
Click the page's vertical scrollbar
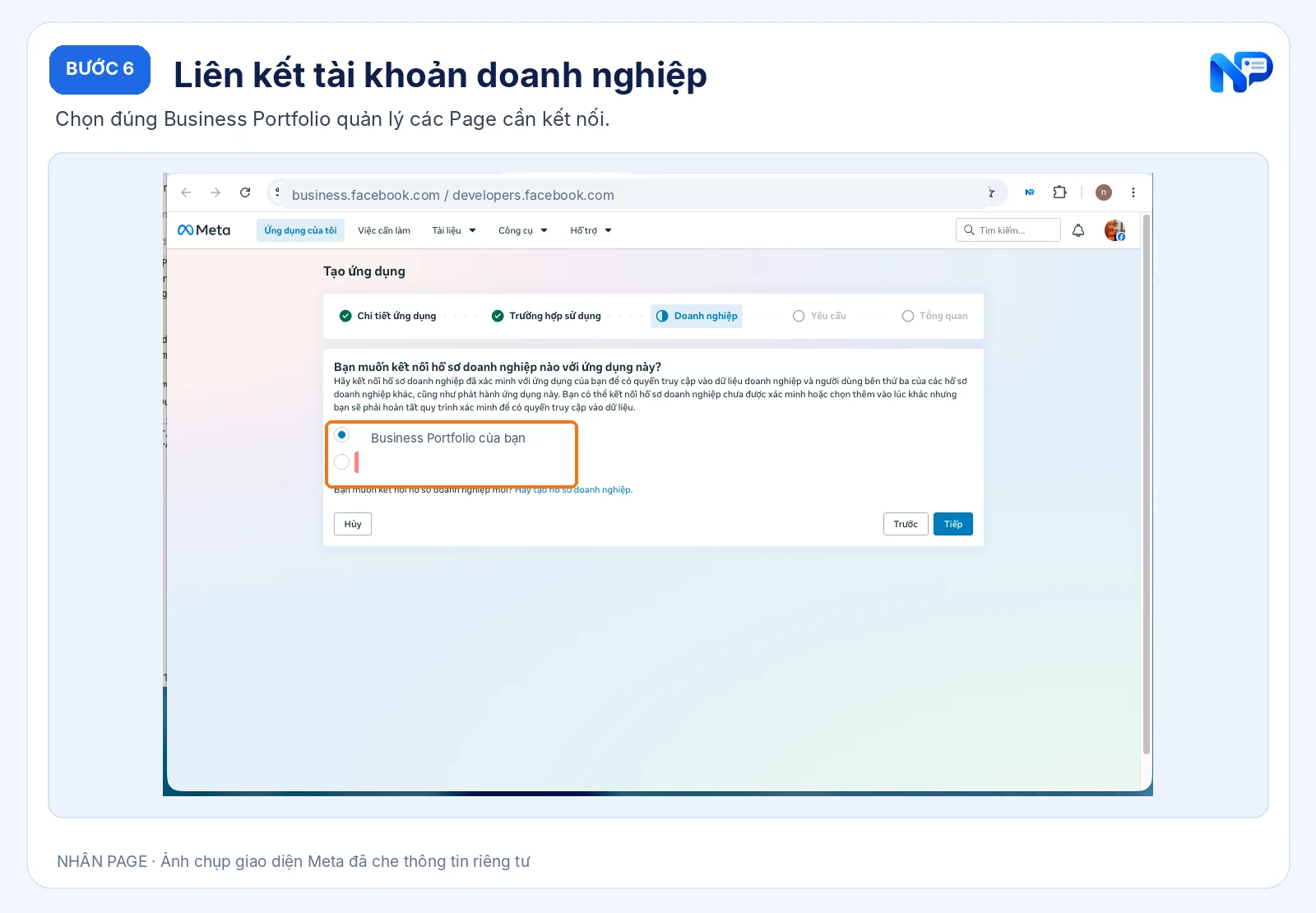[1147, 485]
